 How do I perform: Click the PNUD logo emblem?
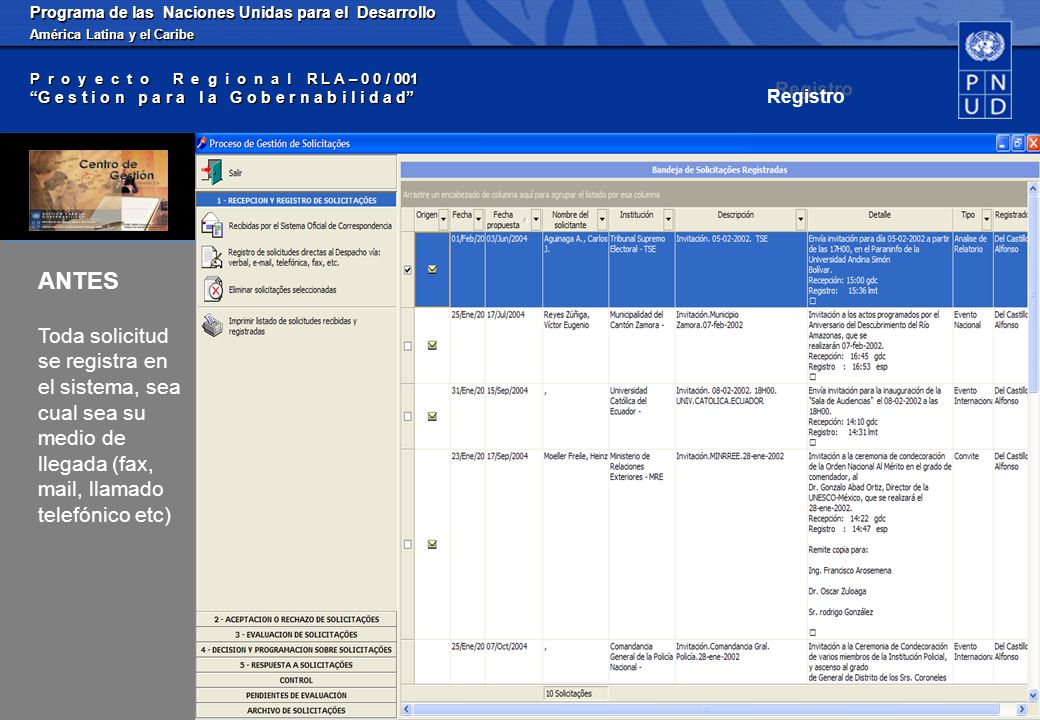tap(984, 70)
